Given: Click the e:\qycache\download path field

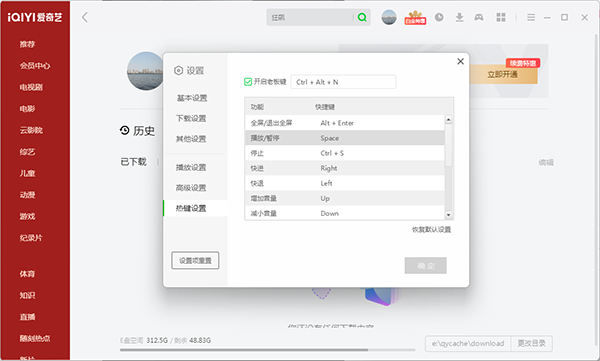Looking at the screenshot, I should coord(468,343).
